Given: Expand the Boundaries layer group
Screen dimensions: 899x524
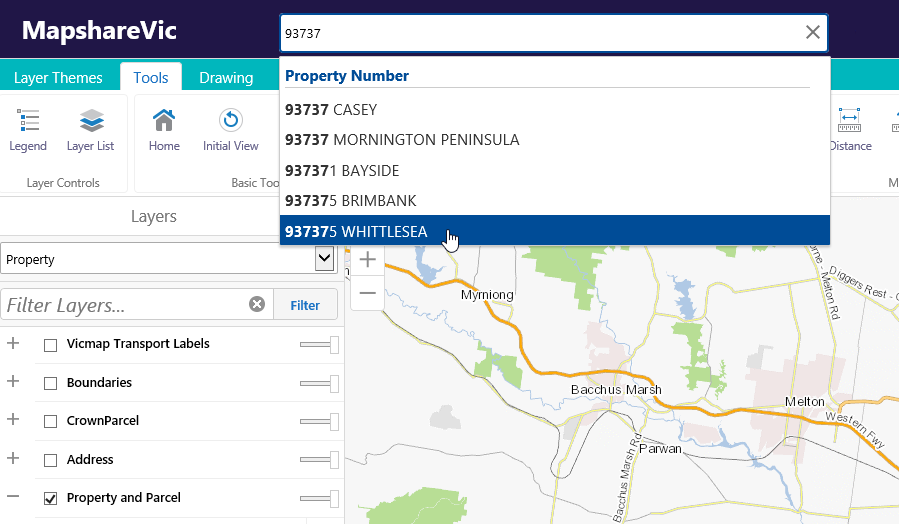Looking at the screenshot, I should (13, 381).
